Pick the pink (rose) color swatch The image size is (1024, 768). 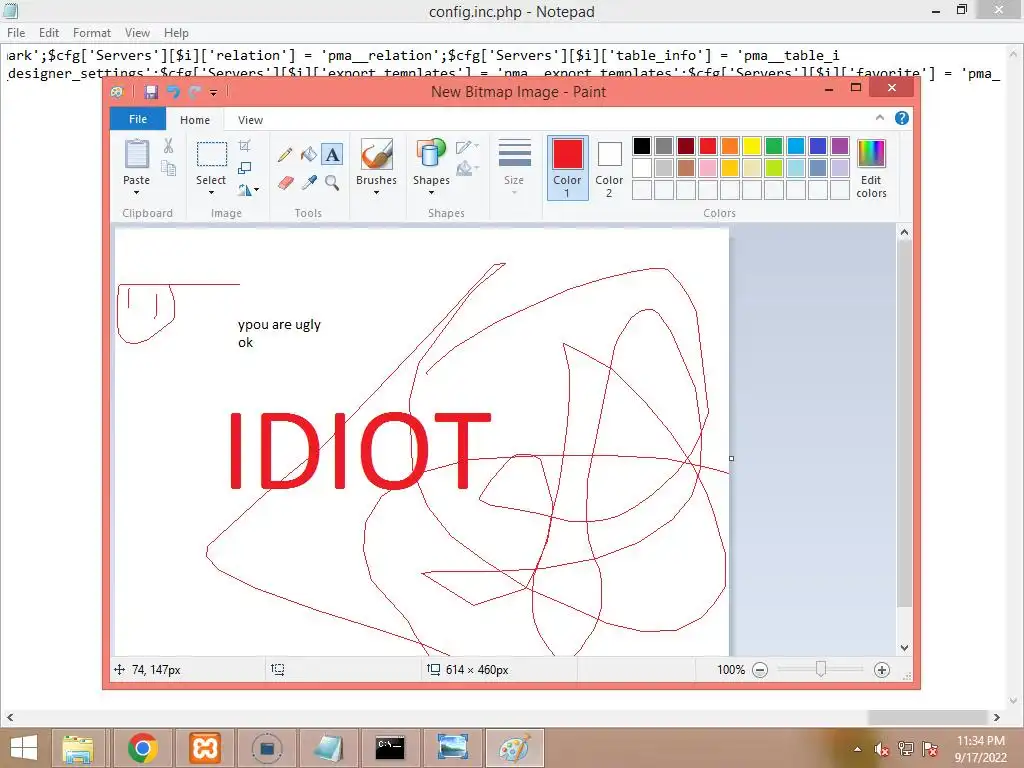tap(708, 168)
